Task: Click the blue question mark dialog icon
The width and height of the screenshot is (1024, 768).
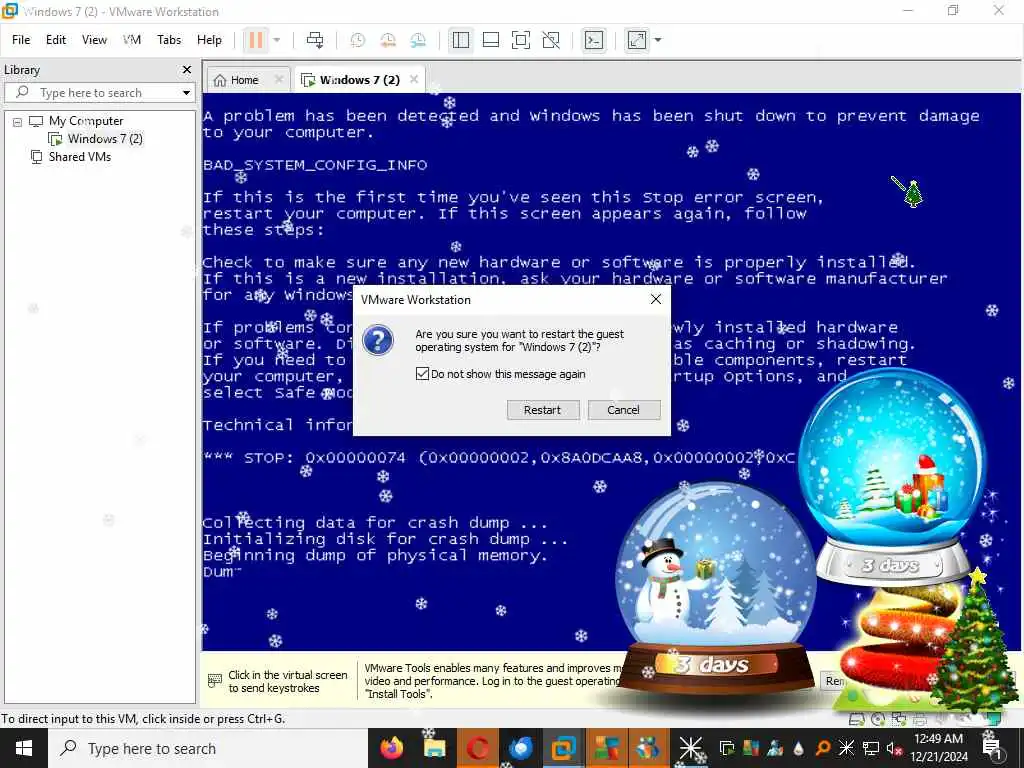Action: coord(378,340)
